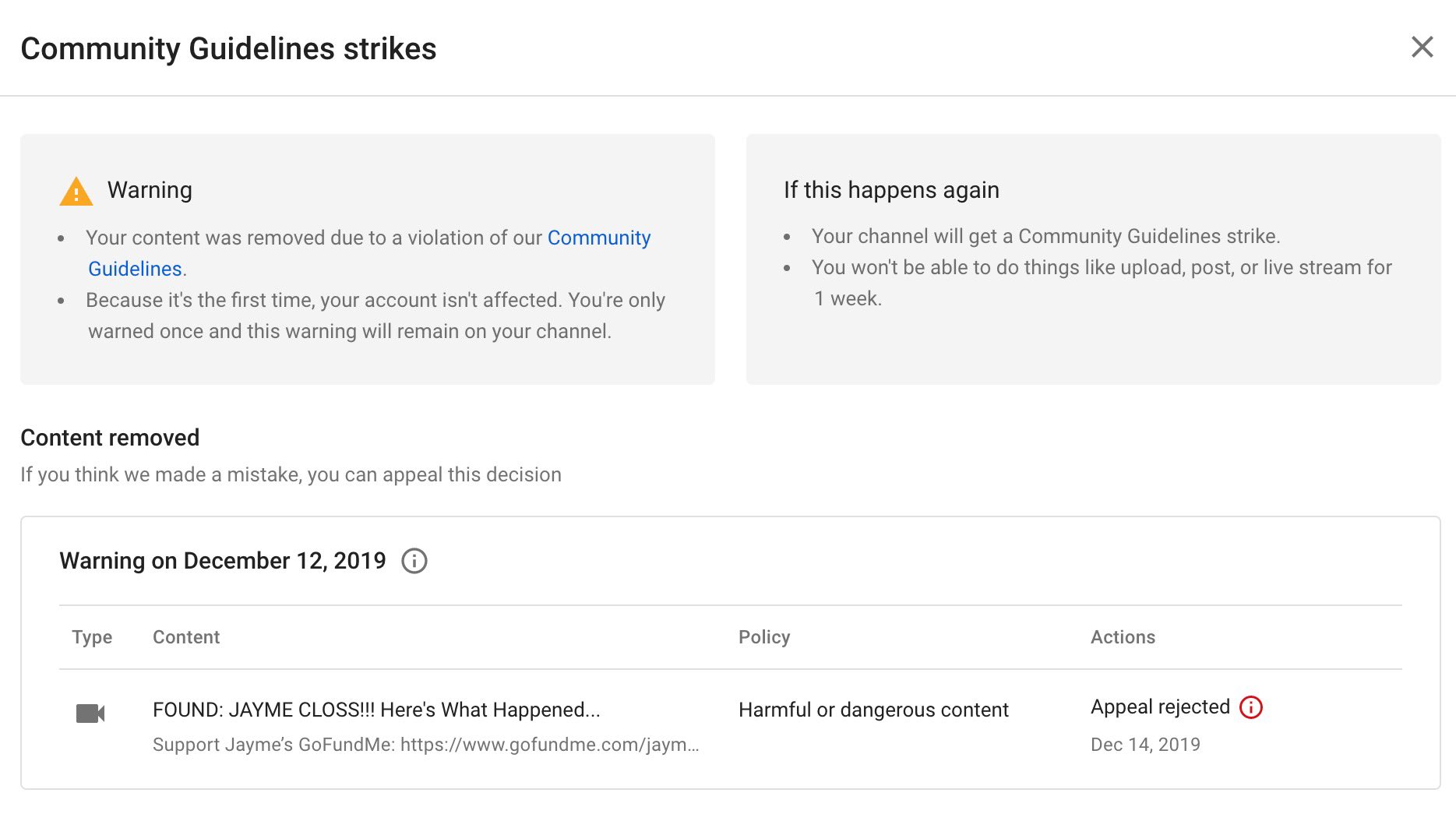This screenshot has width=1456, height=814.
Task: Click the Warning on December 12, 2019 heading
Action: 223,561
